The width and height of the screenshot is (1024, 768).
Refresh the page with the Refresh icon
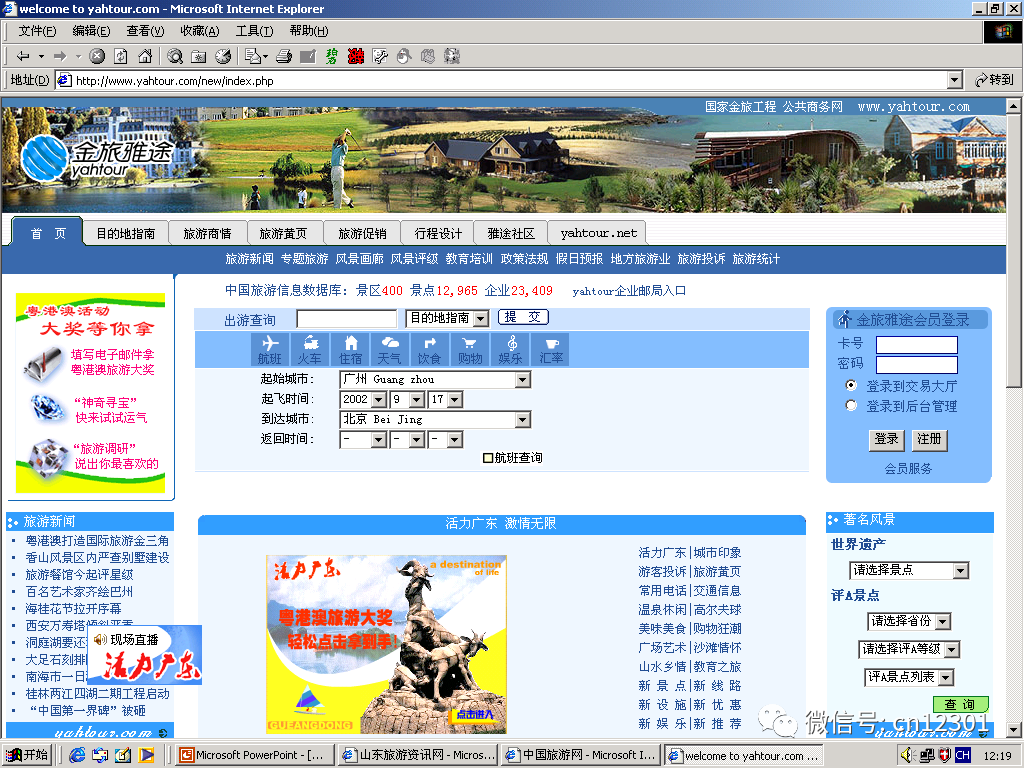[x=121, y=56]
